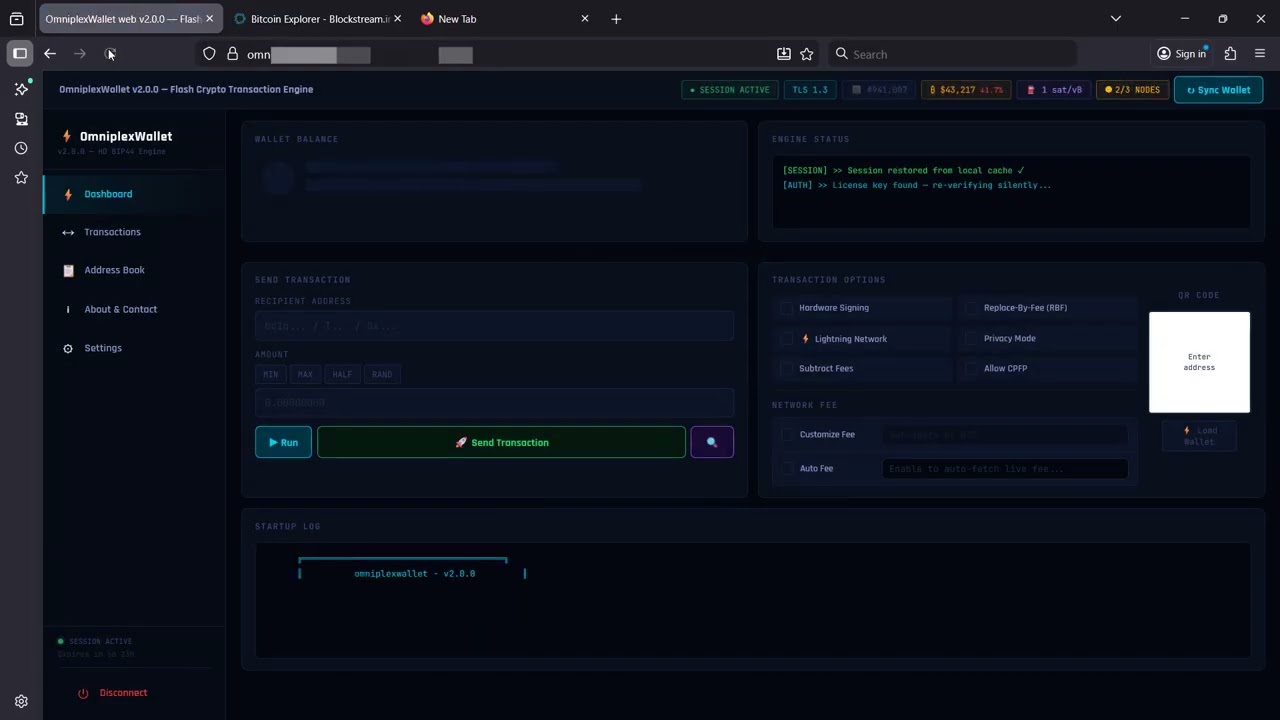Open bookmarks sidebar star icon
This screenshot has height=720, width=1280.
click(21, 178)
